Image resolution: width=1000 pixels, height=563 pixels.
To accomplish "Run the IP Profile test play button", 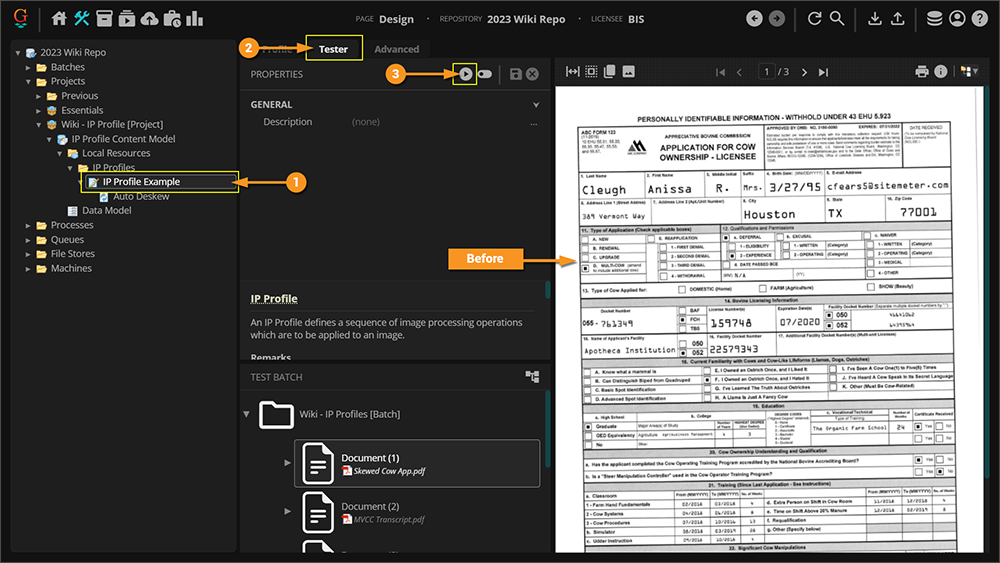I will point(465,74).
